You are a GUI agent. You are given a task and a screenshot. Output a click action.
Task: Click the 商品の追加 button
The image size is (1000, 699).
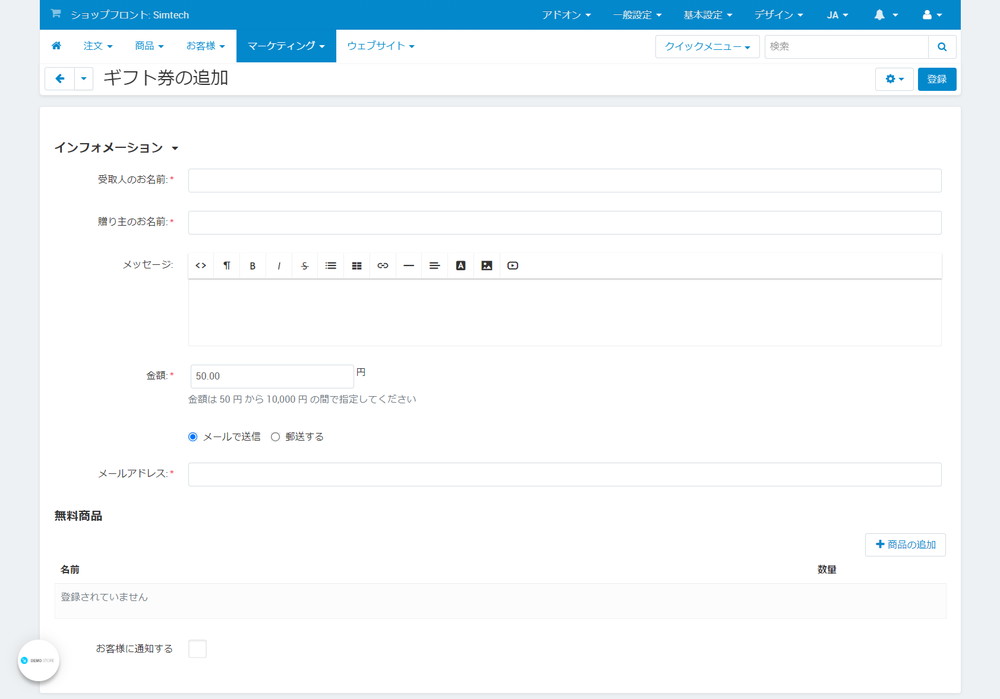point(906,545)
